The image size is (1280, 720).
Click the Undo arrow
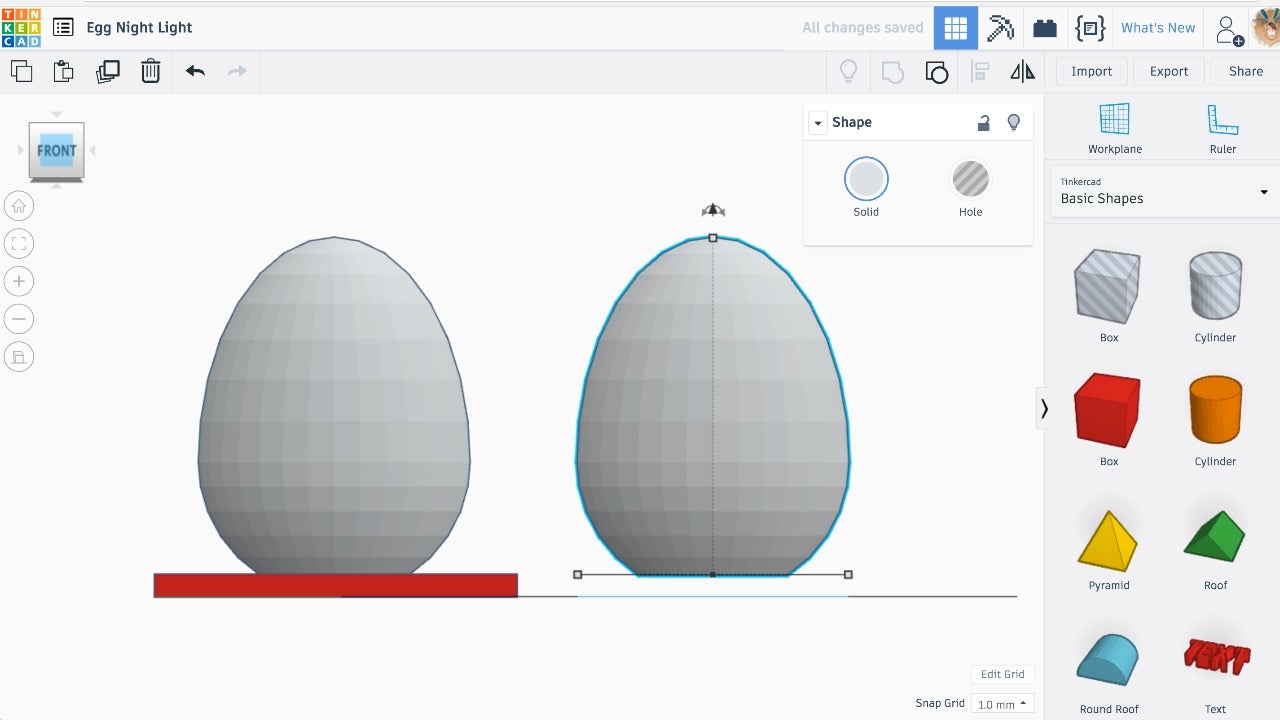(195, 71)
